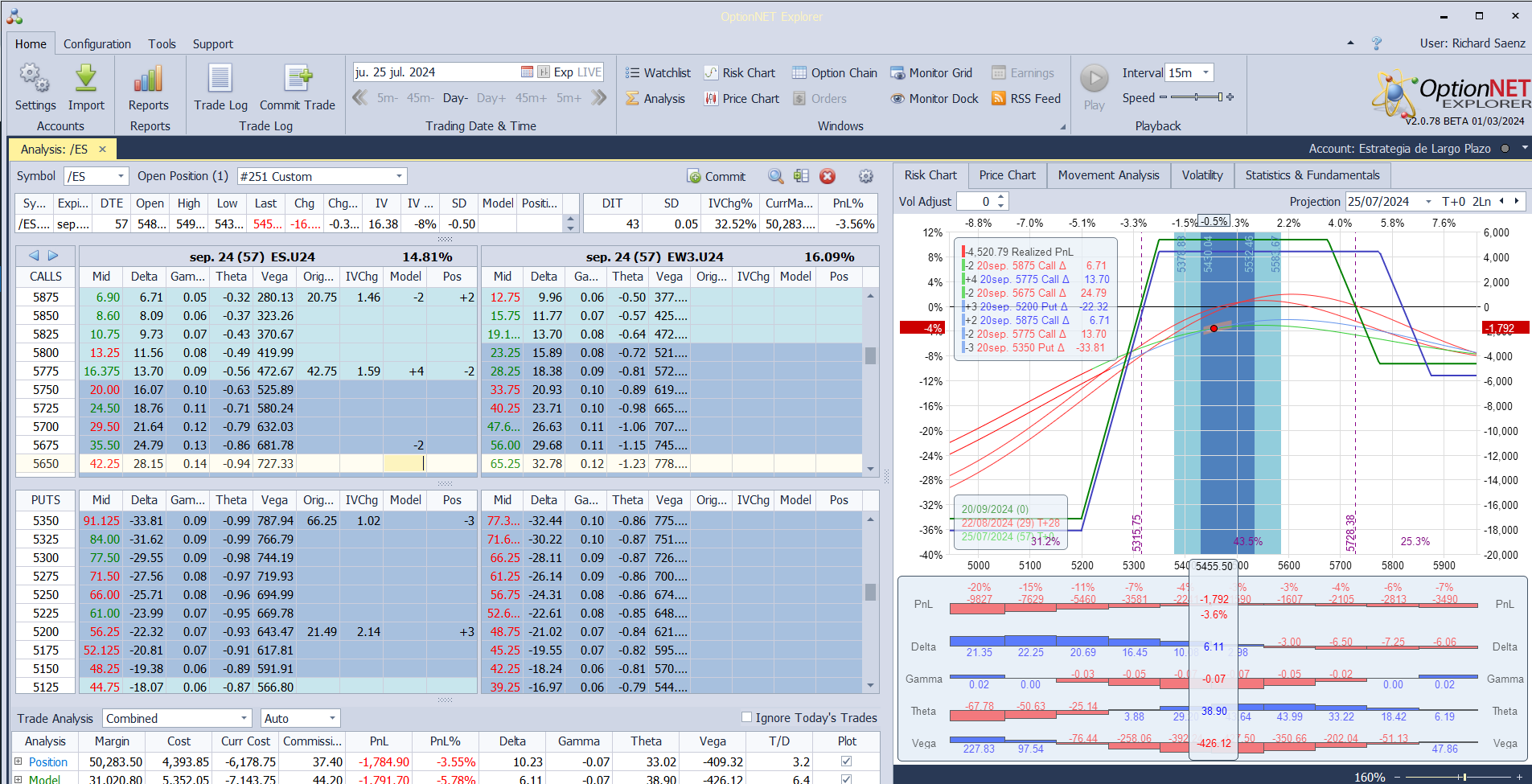Image resolution: width=1532 pixels, height=784 pixels.
Task: Switch to the Configuration ribbon tab
Action: pyautogui.click(x=97, y=44)
